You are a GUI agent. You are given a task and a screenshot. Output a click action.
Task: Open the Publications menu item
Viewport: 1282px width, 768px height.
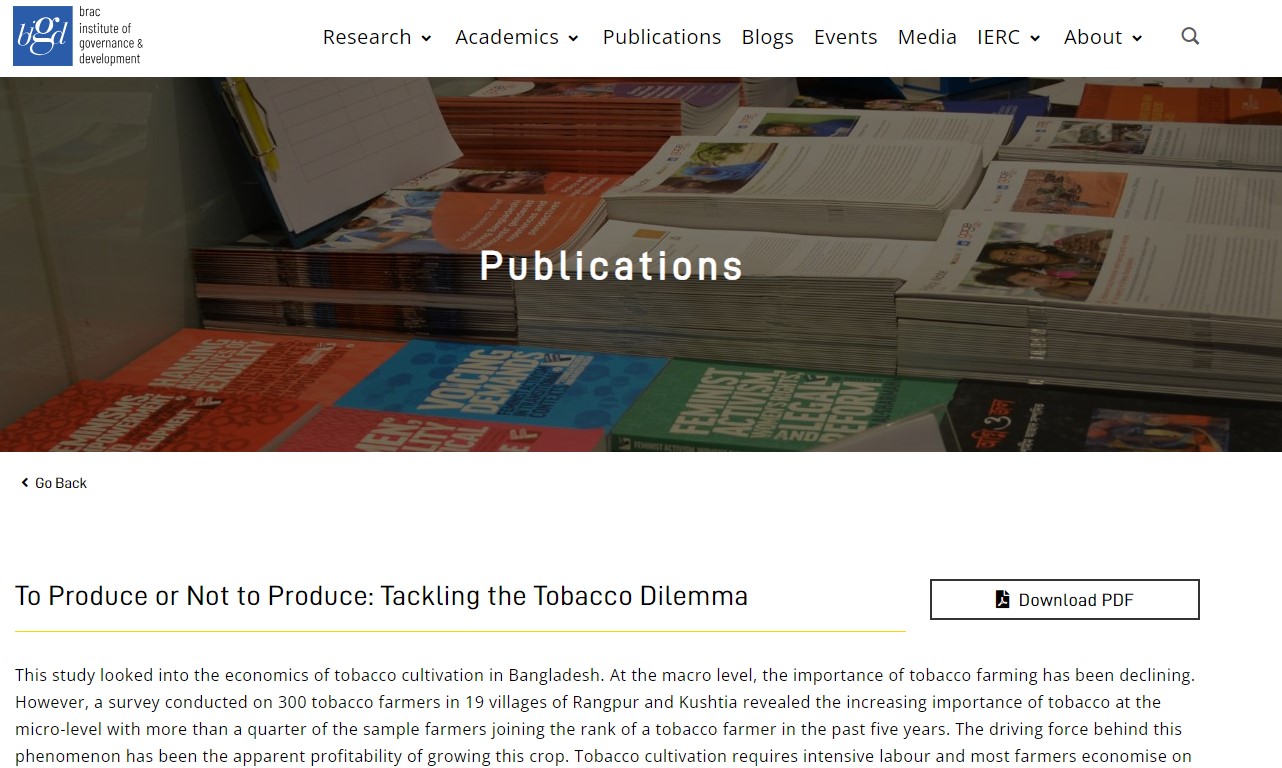tap(661, 36)
